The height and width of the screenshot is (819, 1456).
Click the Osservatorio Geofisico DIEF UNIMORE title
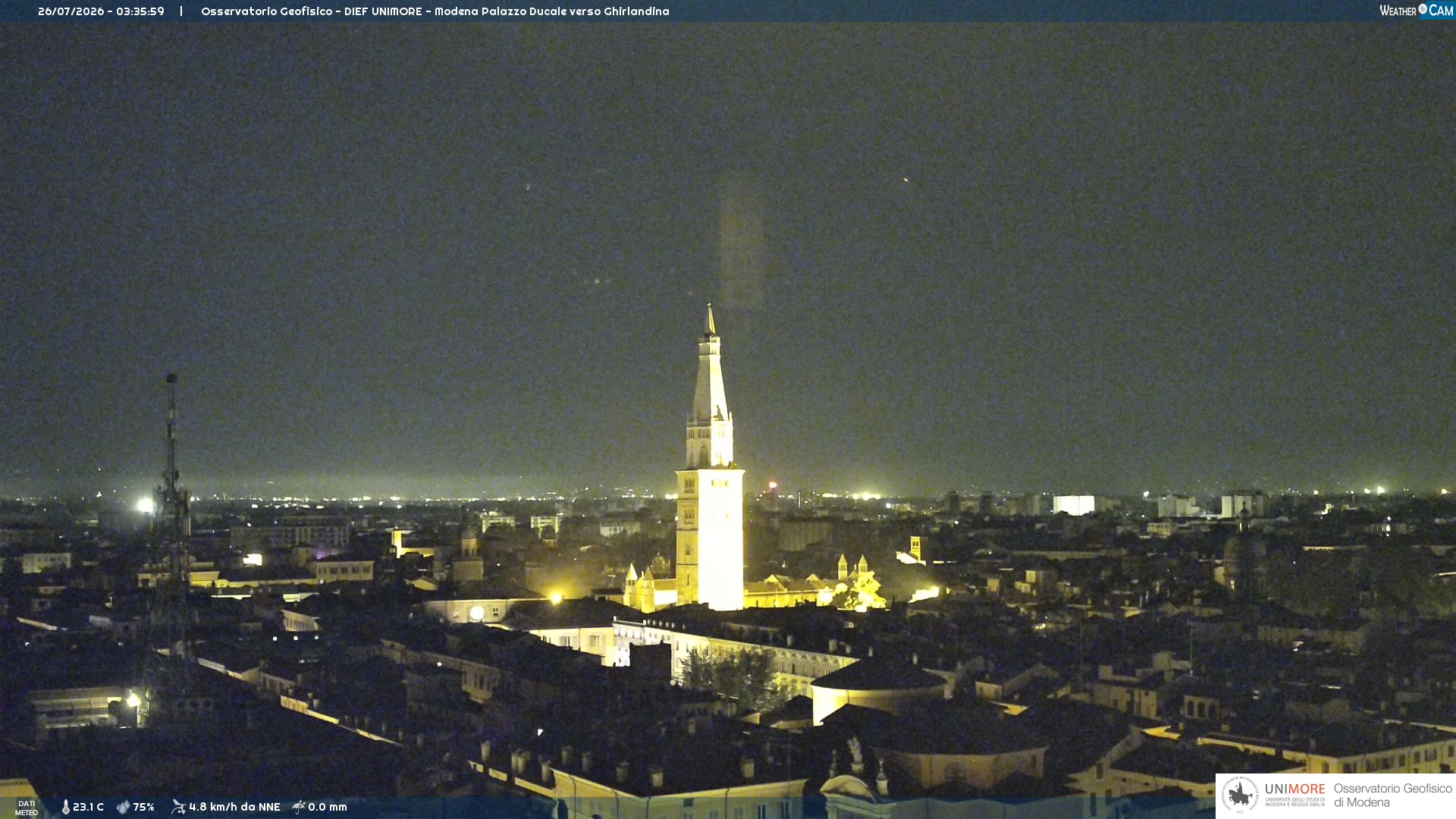coord(435,11)
